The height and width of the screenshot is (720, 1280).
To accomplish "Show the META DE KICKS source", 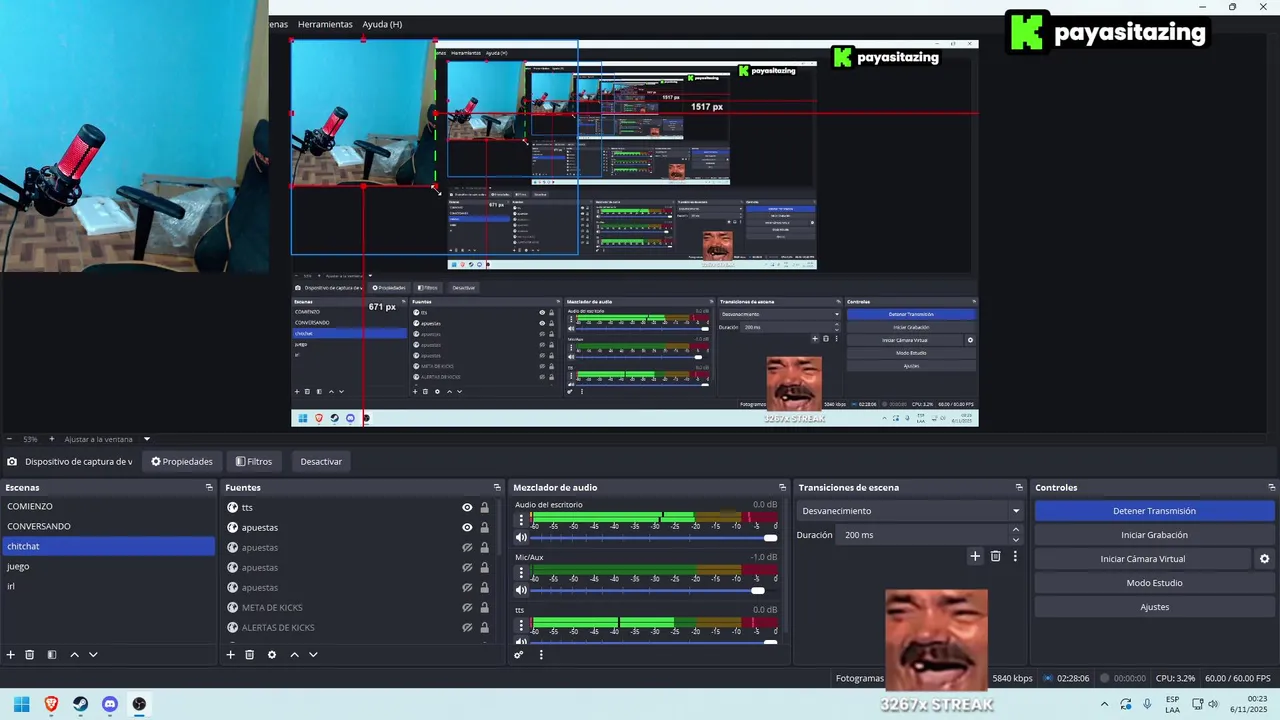I will (467, 608).
